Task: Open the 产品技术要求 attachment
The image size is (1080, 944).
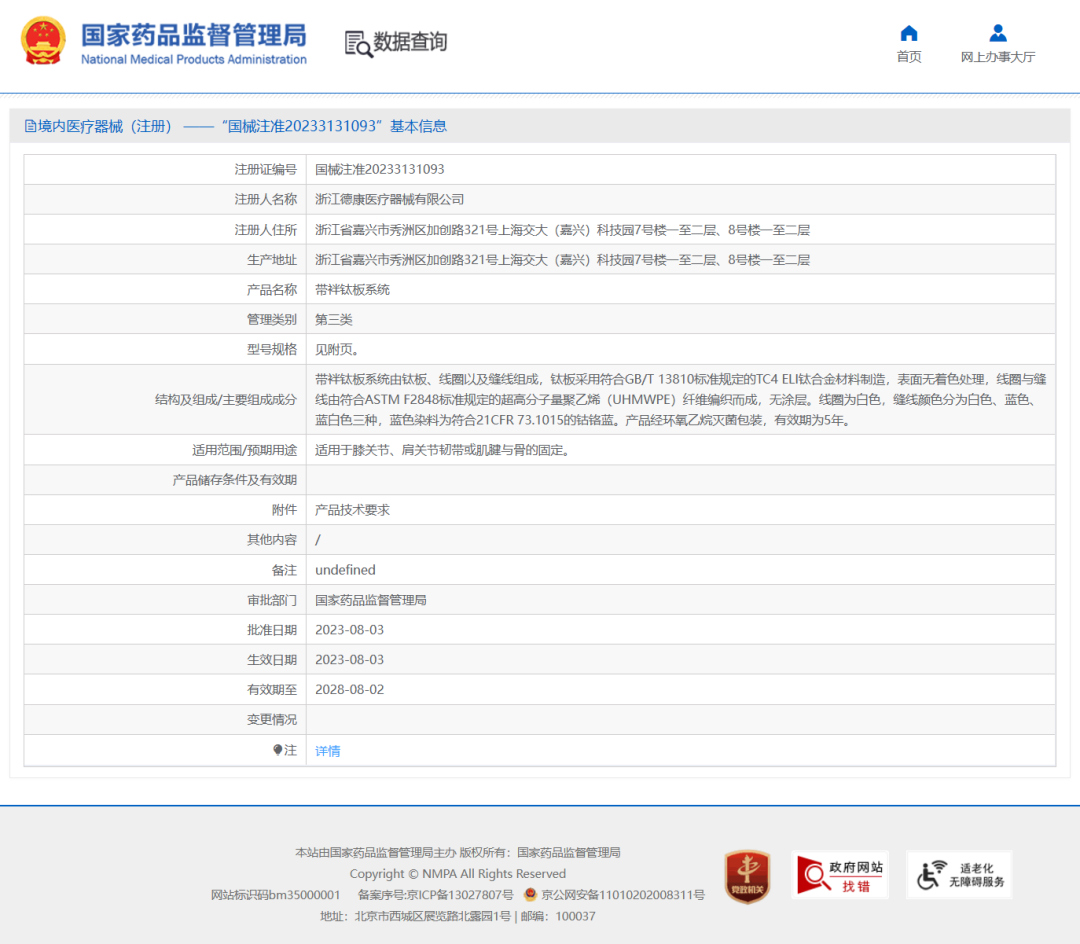Action: [x=352, y=510]
